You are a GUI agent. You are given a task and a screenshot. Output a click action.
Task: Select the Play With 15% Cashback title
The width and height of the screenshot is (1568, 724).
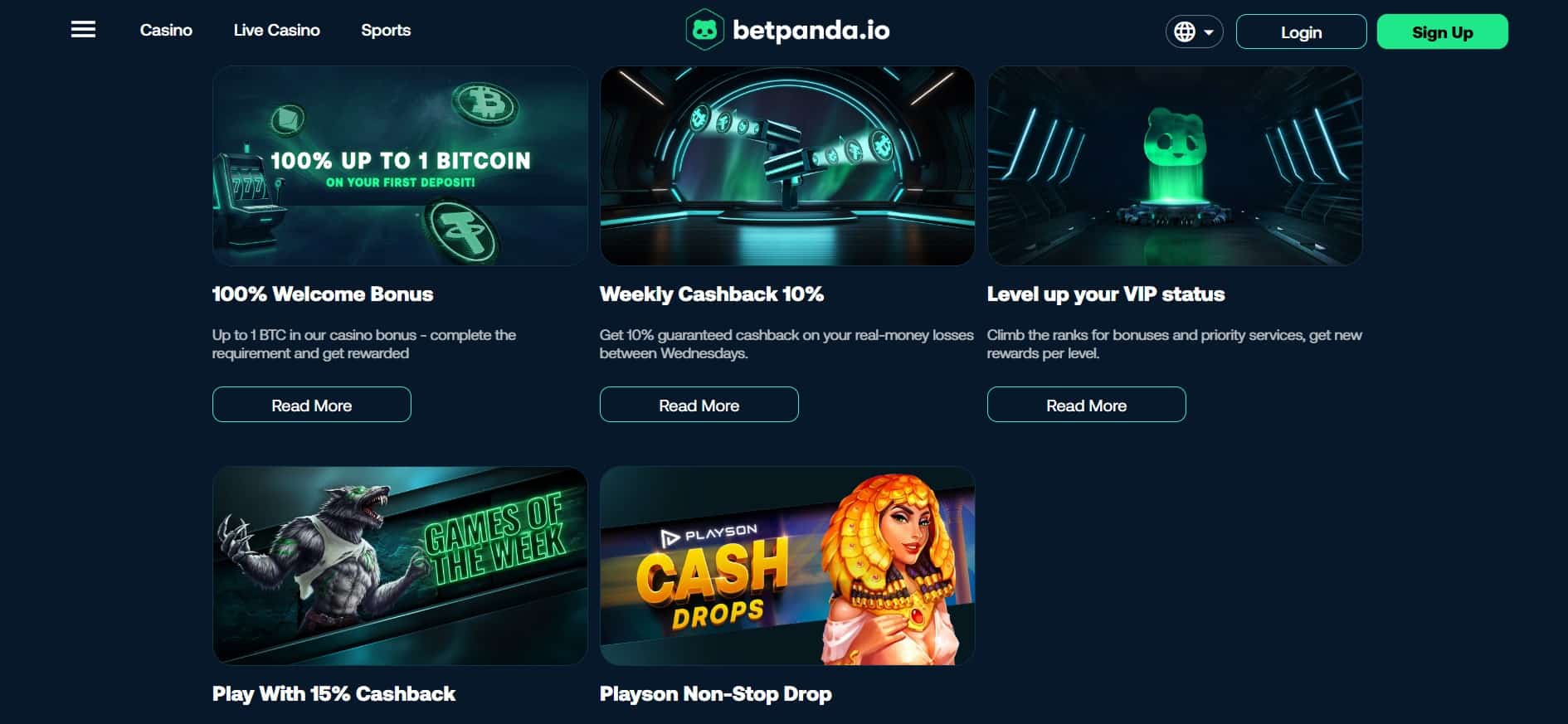coord(334,694)
